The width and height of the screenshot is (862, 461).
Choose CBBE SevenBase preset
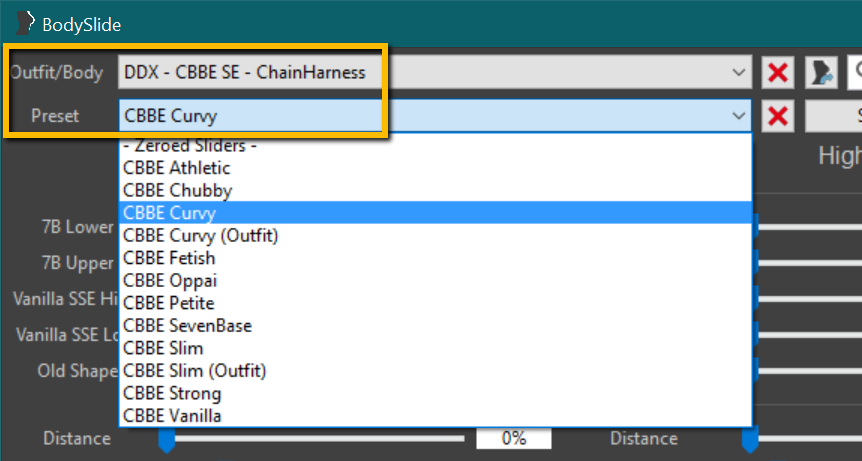435,325
